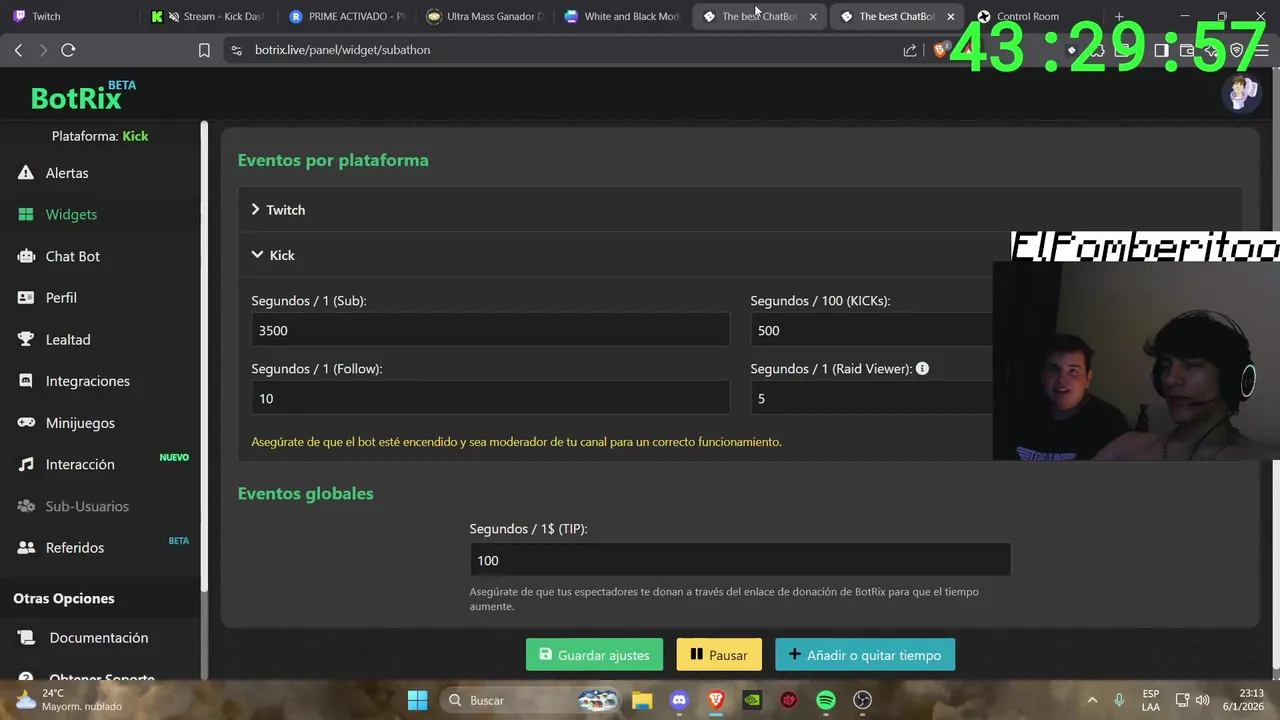Click the Eventos globales heading
Viewport: 1280px width, 720px height.
click(x=305, y=493)
